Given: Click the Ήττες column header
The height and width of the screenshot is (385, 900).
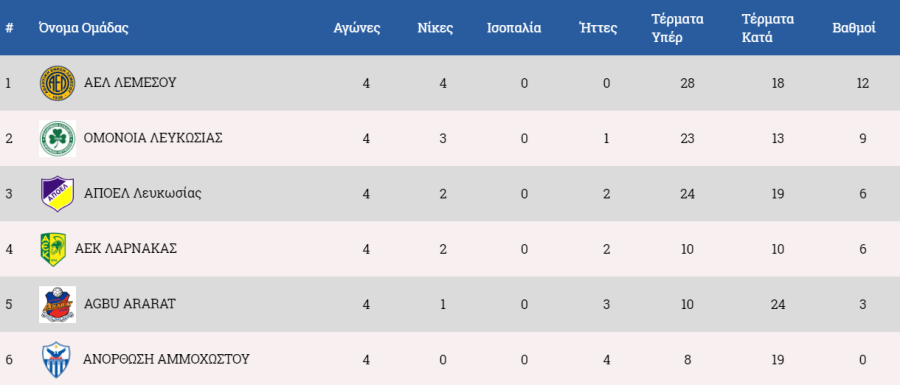Looking at the screenshot, I should [599, 28].
